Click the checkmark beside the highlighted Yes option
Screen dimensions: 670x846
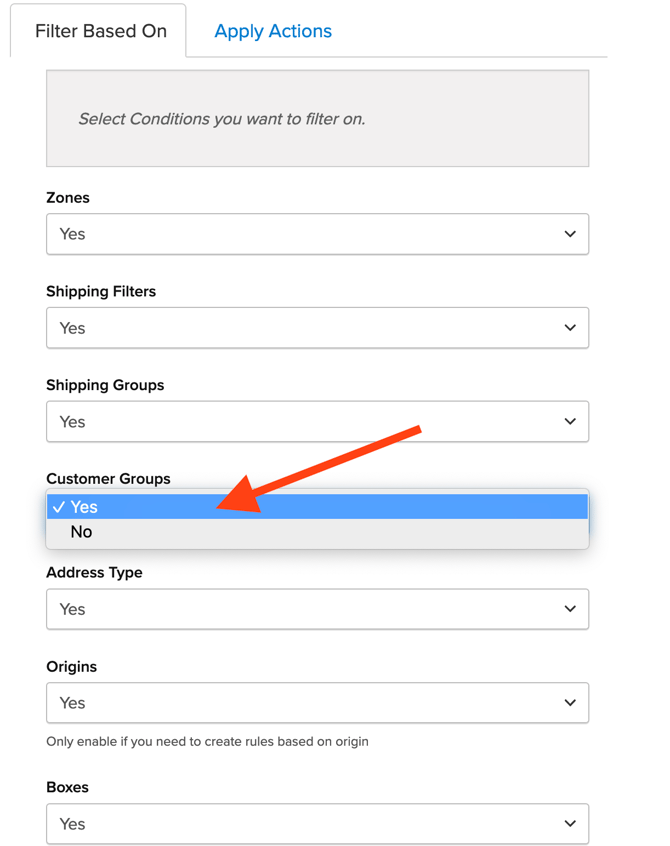[x=60, y=507]
